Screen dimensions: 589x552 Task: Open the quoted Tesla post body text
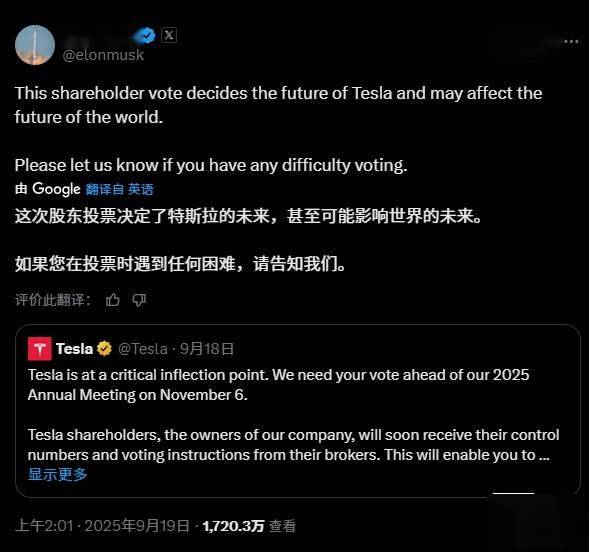point(293,415)
